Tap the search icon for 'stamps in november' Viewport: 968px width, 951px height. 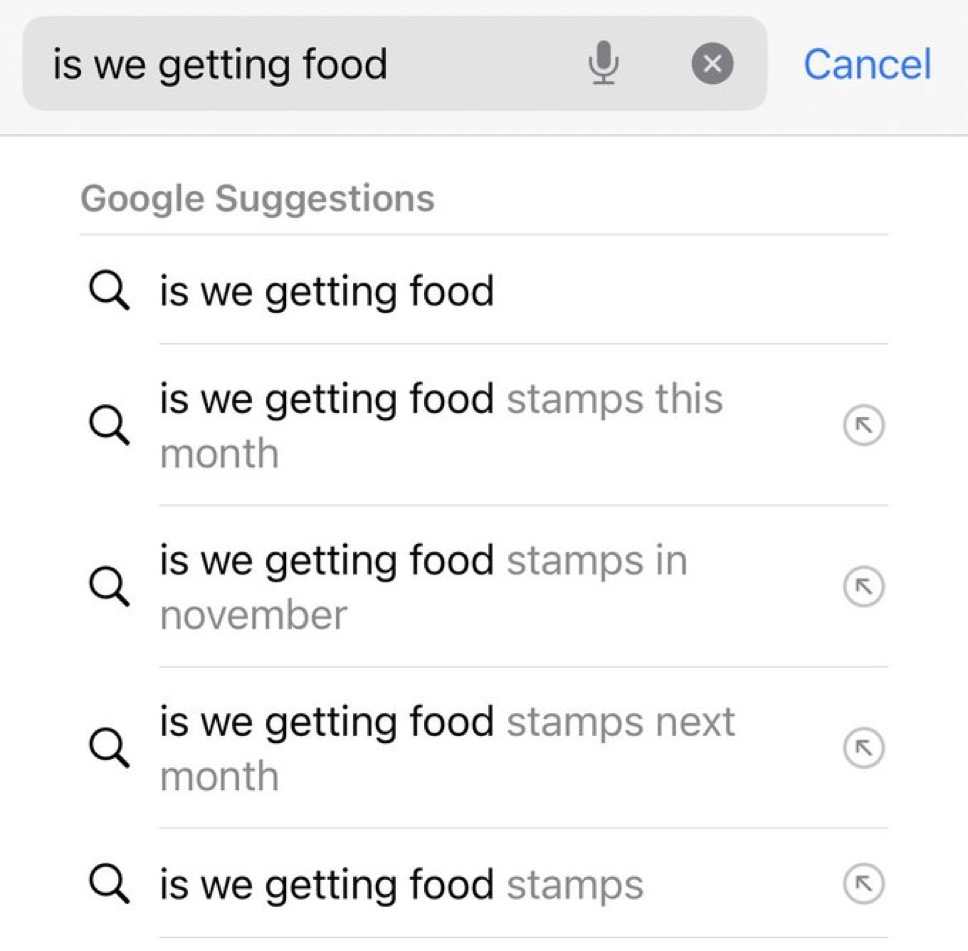(109, 587)
